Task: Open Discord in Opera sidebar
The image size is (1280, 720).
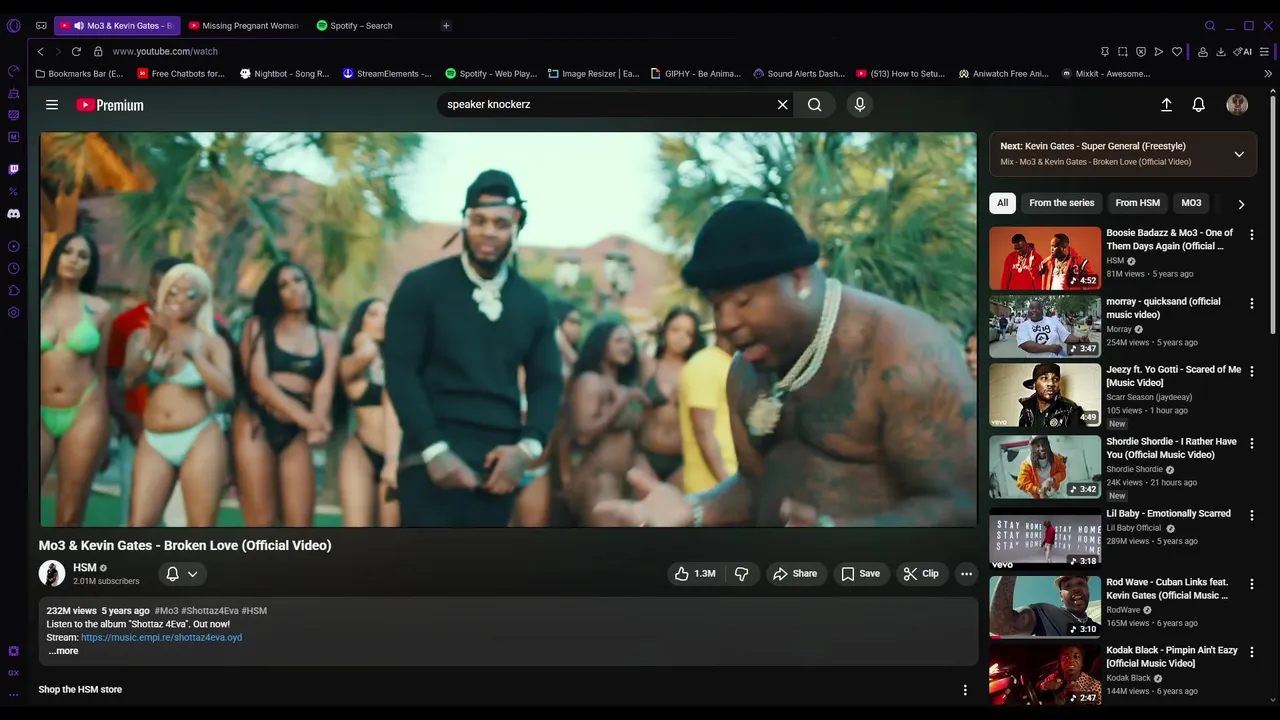Action: pyautogui.click(x=13, y=213)
